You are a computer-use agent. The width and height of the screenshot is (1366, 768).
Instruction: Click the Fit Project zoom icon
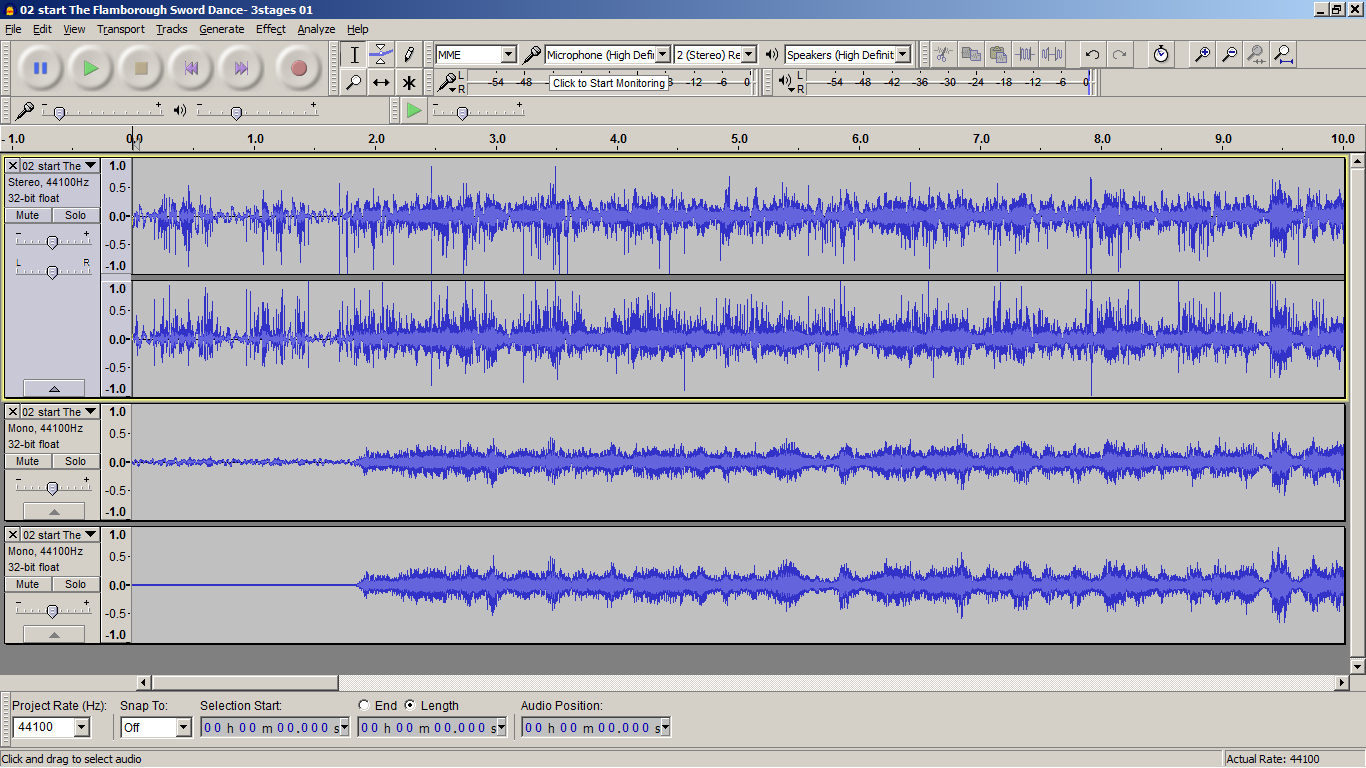point(1283,54)
